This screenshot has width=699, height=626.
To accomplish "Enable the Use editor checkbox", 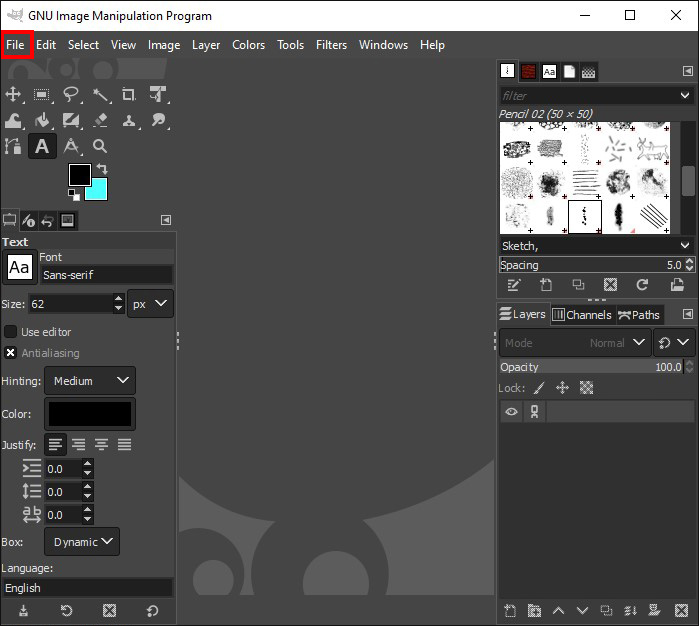I will 11,331.
